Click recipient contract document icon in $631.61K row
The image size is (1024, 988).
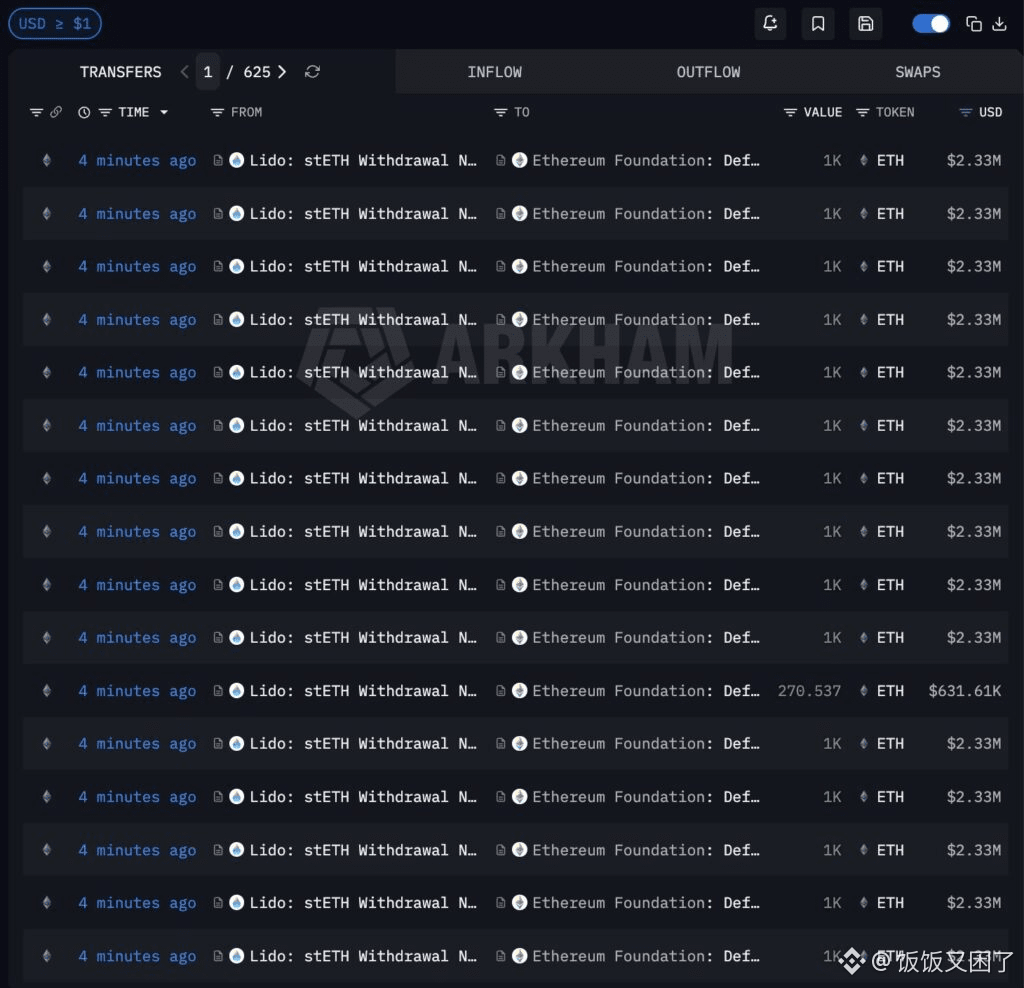tap(500, 691)
